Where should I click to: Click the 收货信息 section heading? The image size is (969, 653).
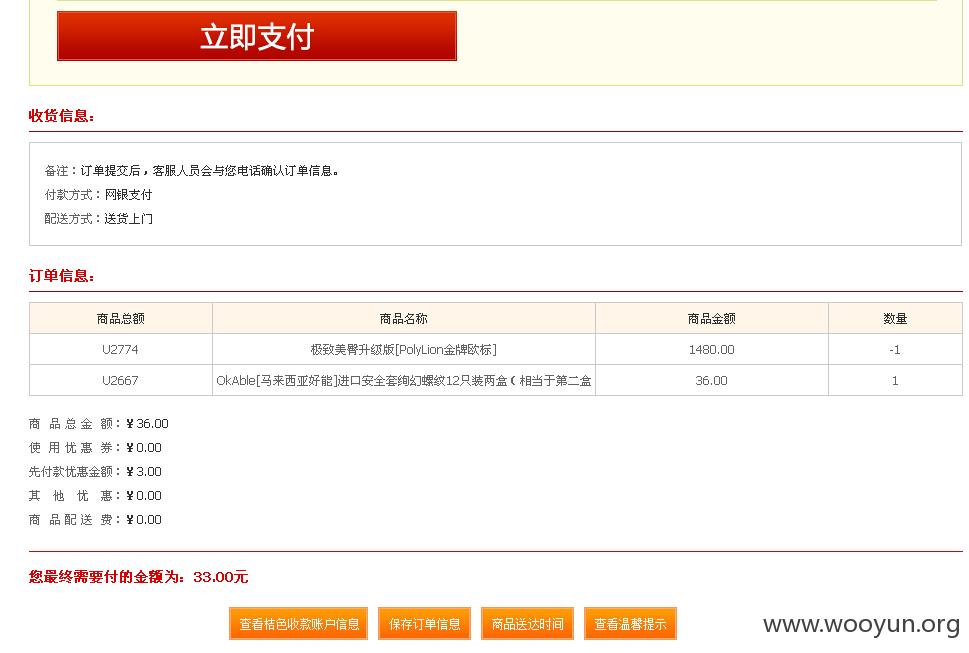point(61,116)
